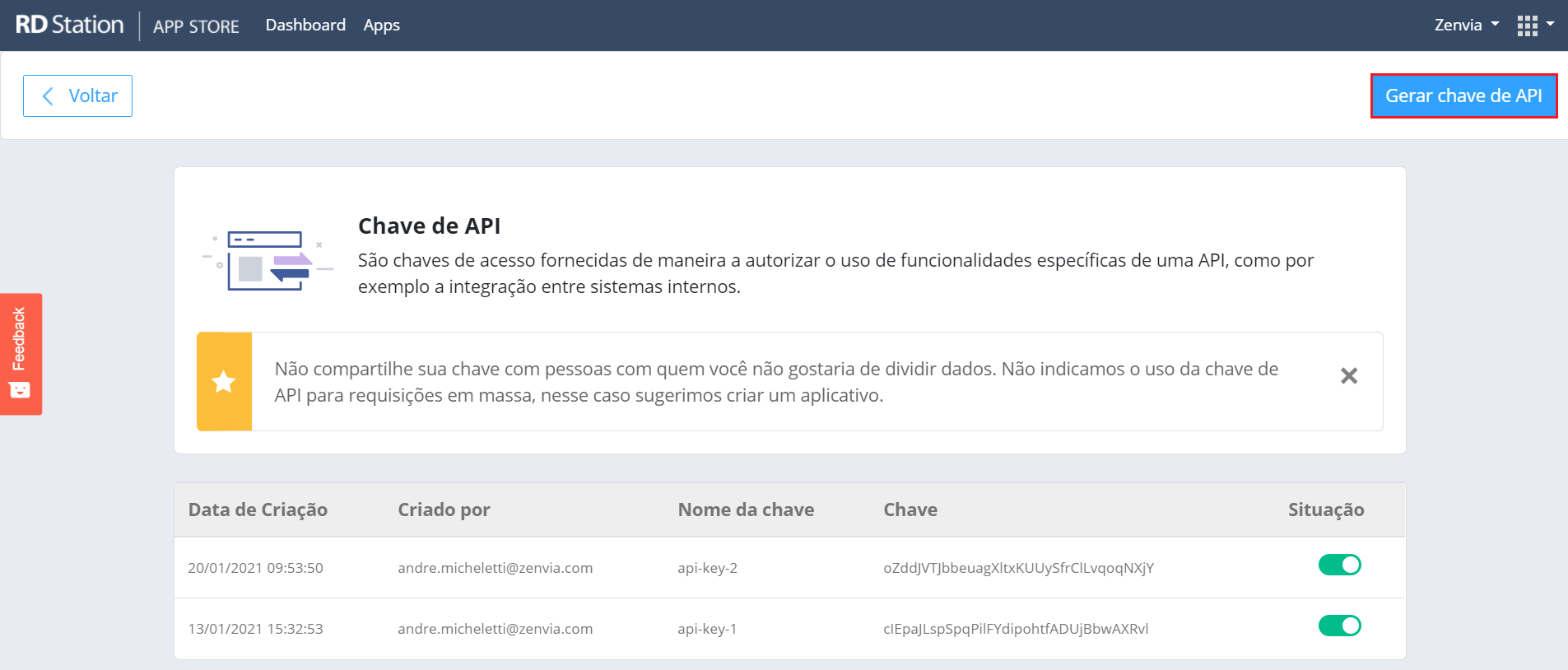This screenshot has height=670, width=1568.
Task: Click the APP STORE logo text
Action: [x=196, y=26]
